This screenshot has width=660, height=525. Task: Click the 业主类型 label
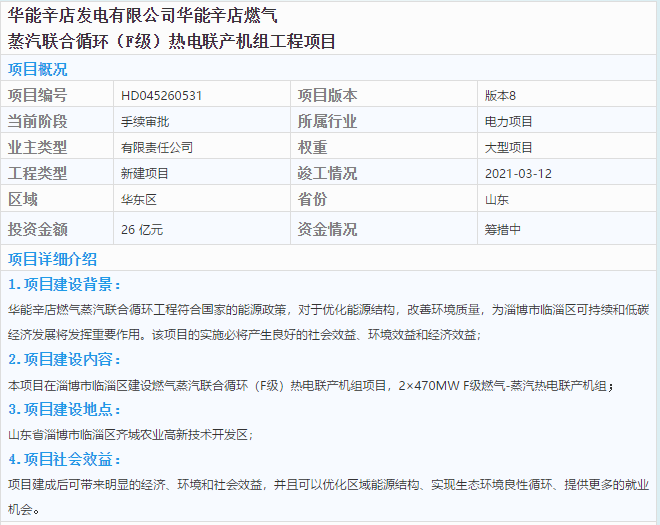tap(37, 147)
